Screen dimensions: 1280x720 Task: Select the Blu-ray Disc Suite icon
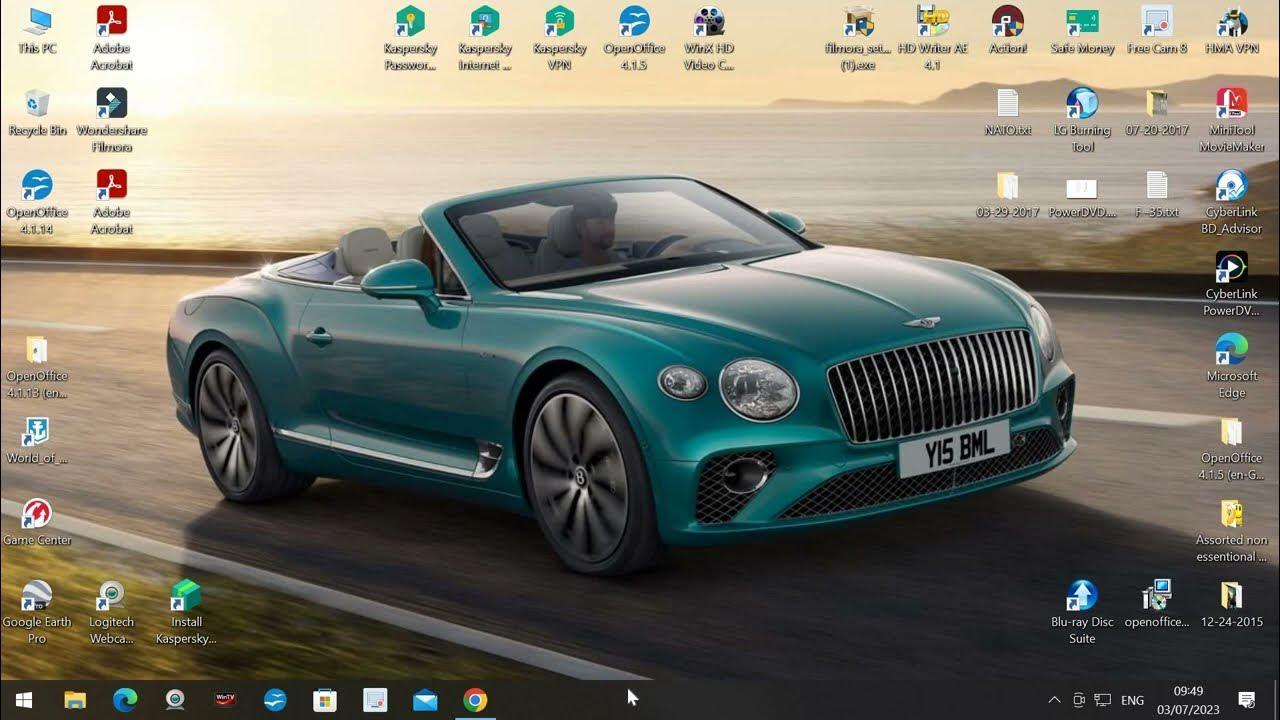point(1082,597)
